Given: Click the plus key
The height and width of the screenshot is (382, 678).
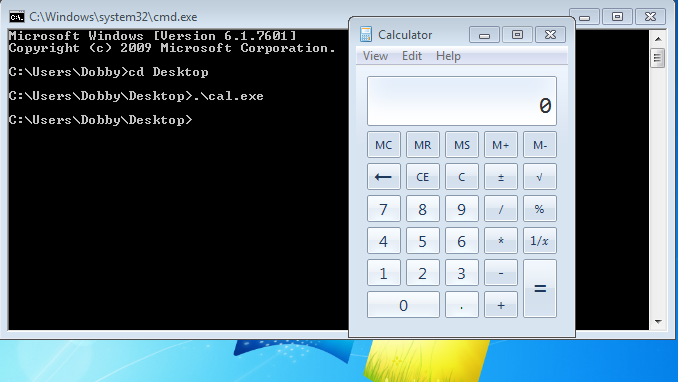Looking at the screenshot, I should (x=501, y=305).
